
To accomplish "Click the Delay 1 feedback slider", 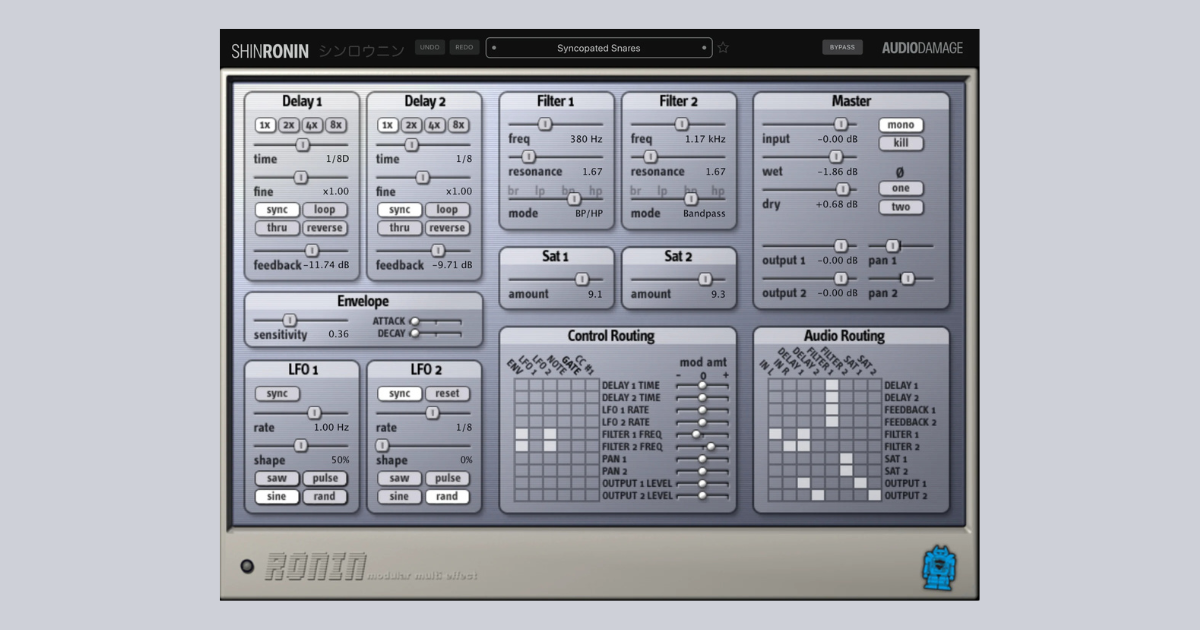I will 301,250.
